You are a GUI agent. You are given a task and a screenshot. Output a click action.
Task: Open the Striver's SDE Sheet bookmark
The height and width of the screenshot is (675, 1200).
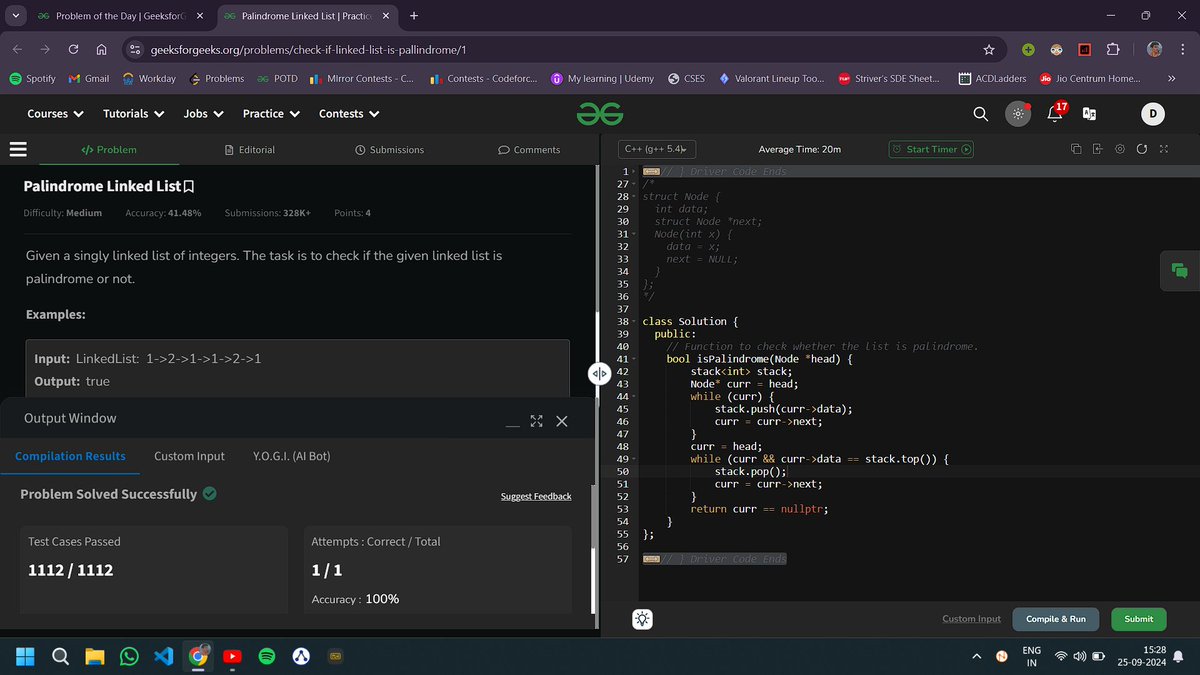[888, 78]
